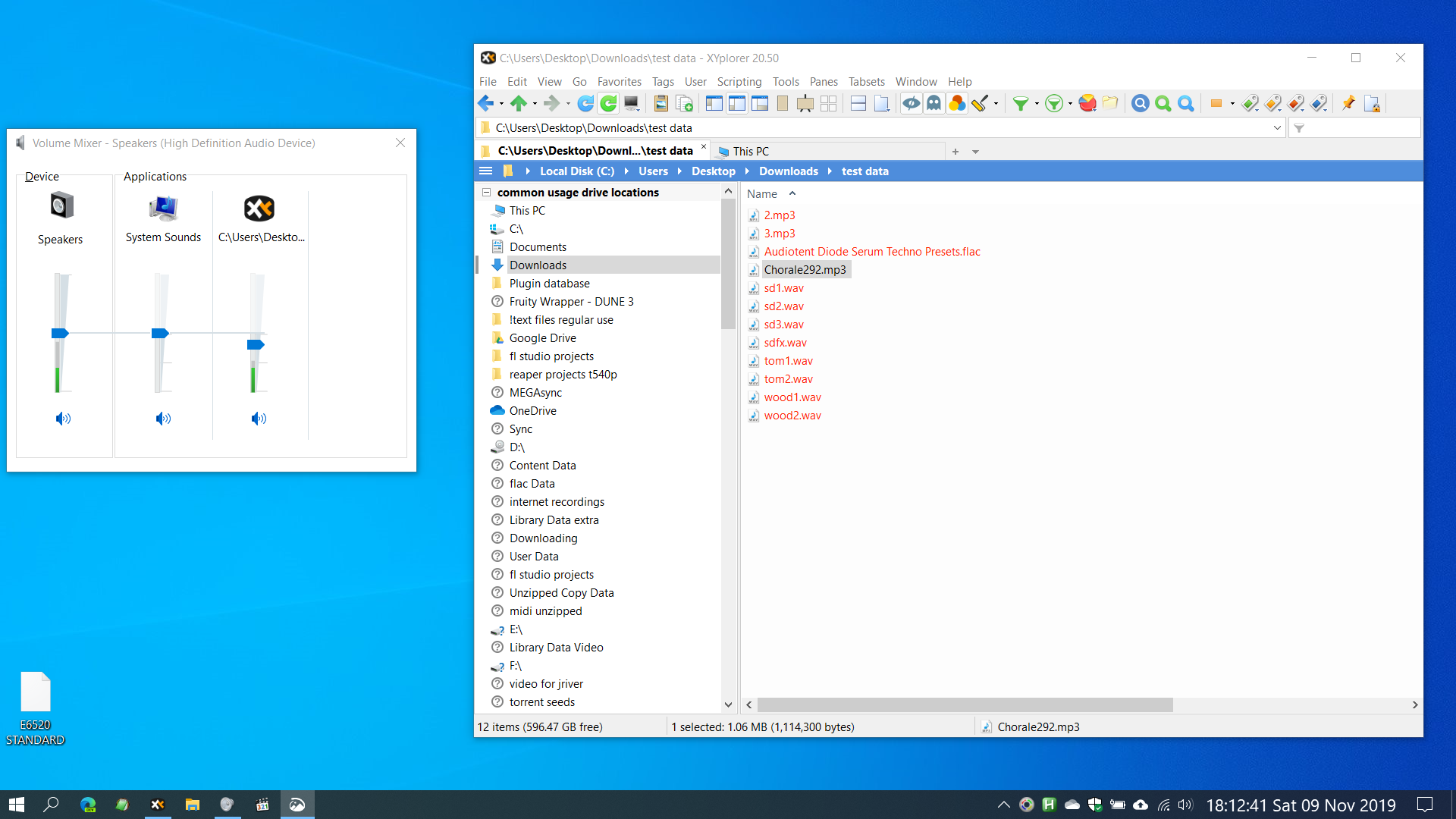The height and width of the screenshot is (819, 1456).
Task: Apply the green tag icon to the selection
Action: click(1250, 103)
